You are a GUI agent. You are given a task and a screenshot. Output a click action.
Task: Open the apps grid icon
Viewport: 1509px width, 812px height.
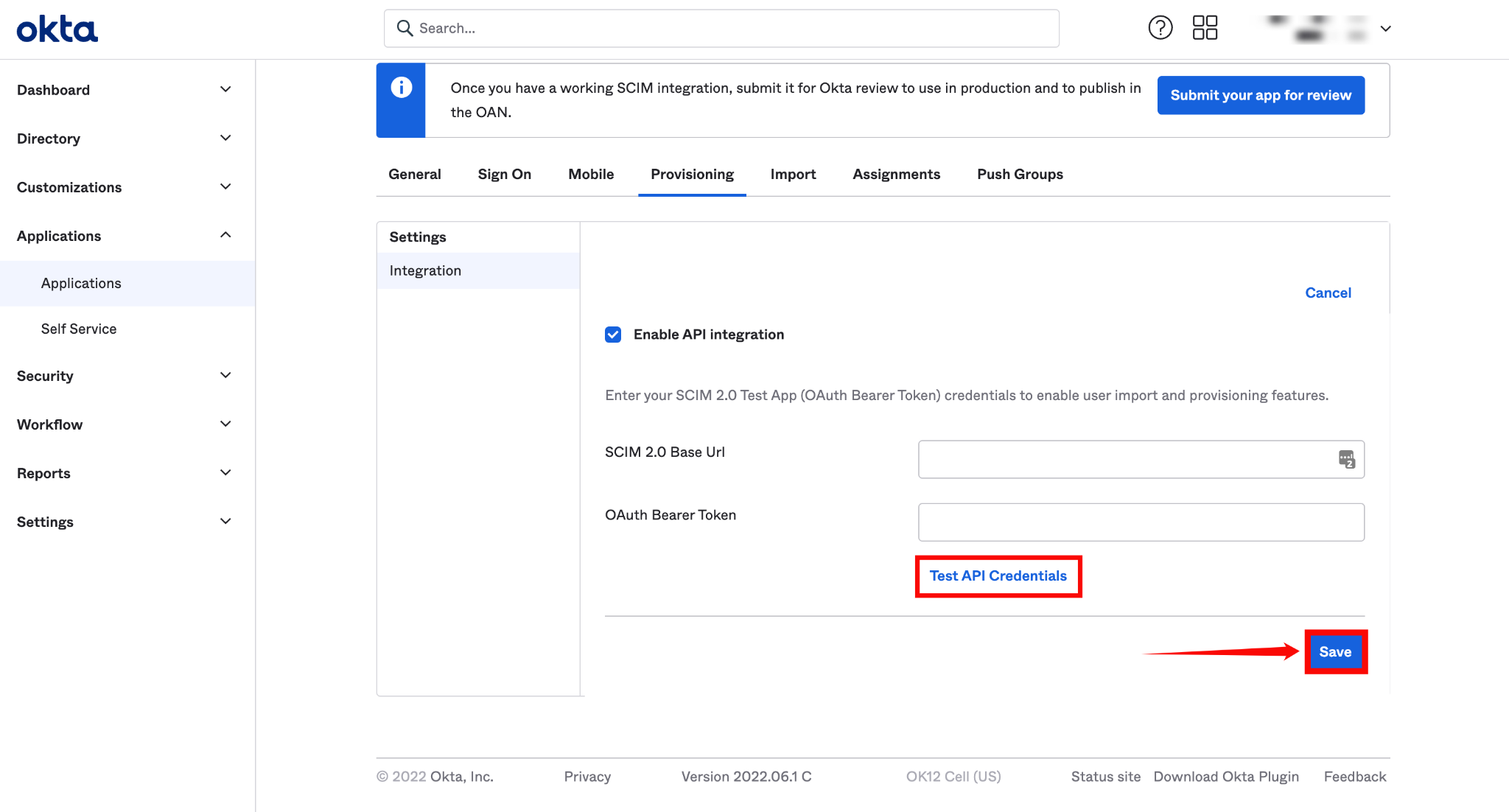(x=1205, y=28)
